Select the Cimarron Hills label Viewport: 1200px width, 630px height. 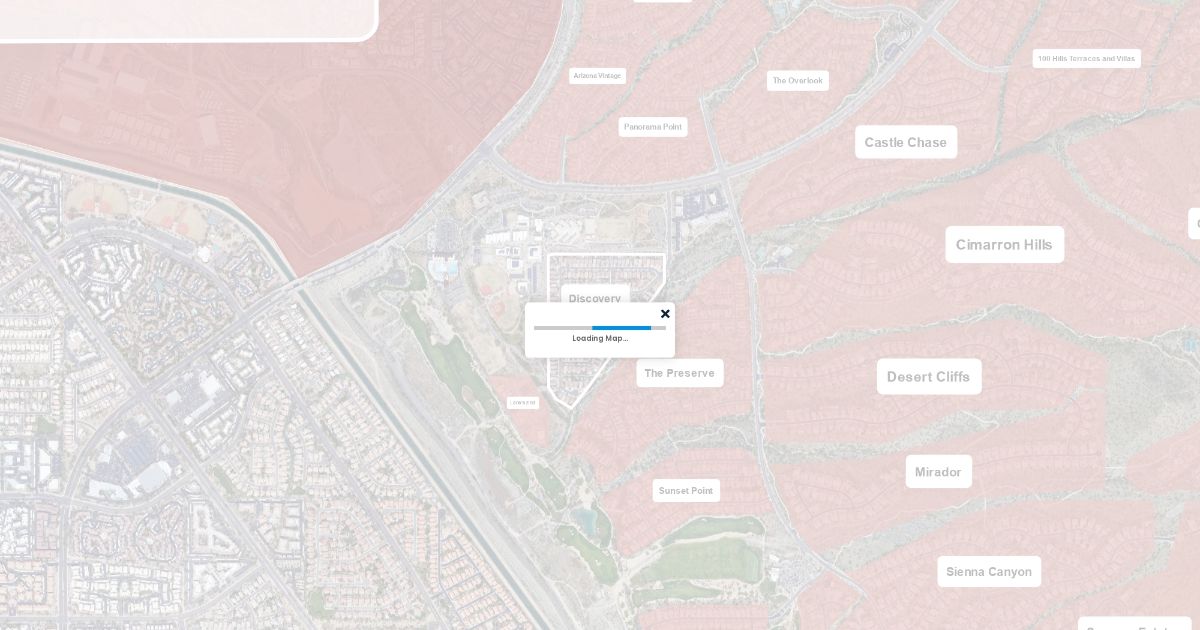pos(1004,244)
